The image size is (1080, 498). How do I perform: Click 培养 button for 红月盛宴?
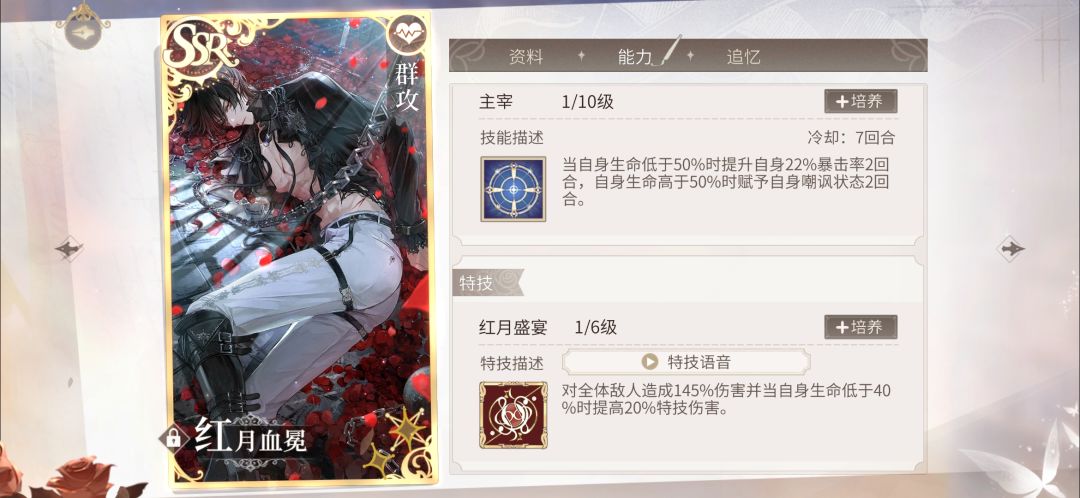tap(860, 327)
